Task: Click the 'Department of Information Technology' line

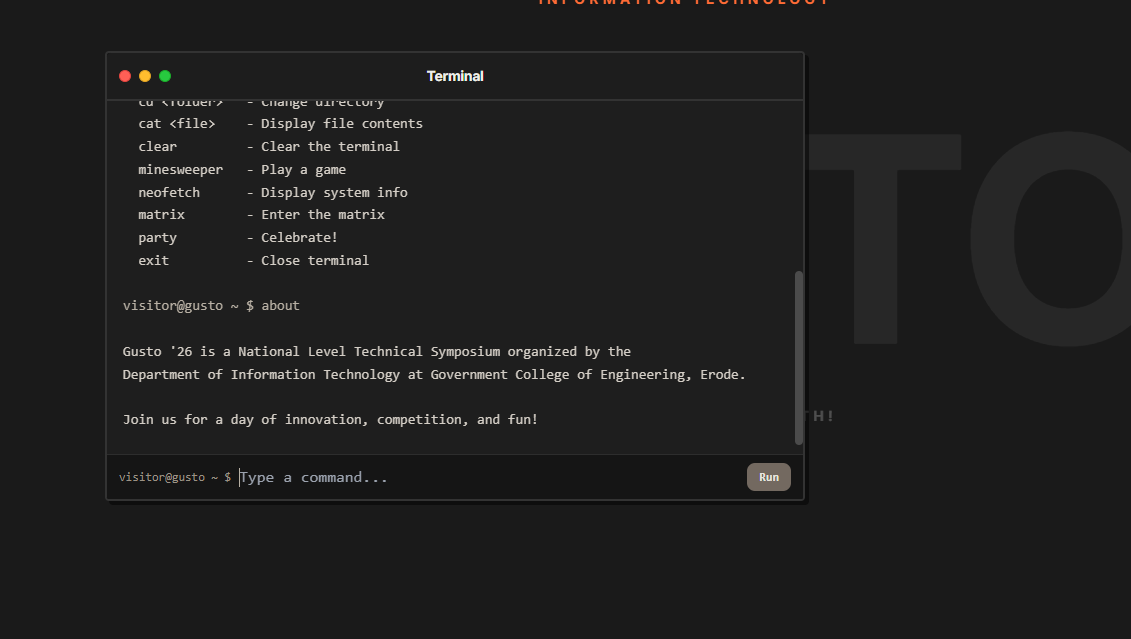Action: (x=434, y=374)
